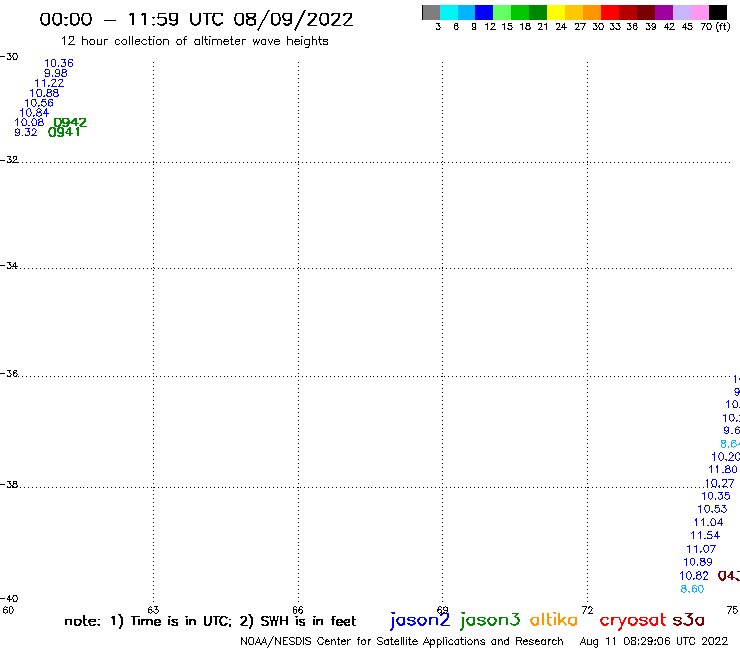The image size is (740, 650).
Task: Click the -32 latitude axis label
Action: tap(9, 160)
